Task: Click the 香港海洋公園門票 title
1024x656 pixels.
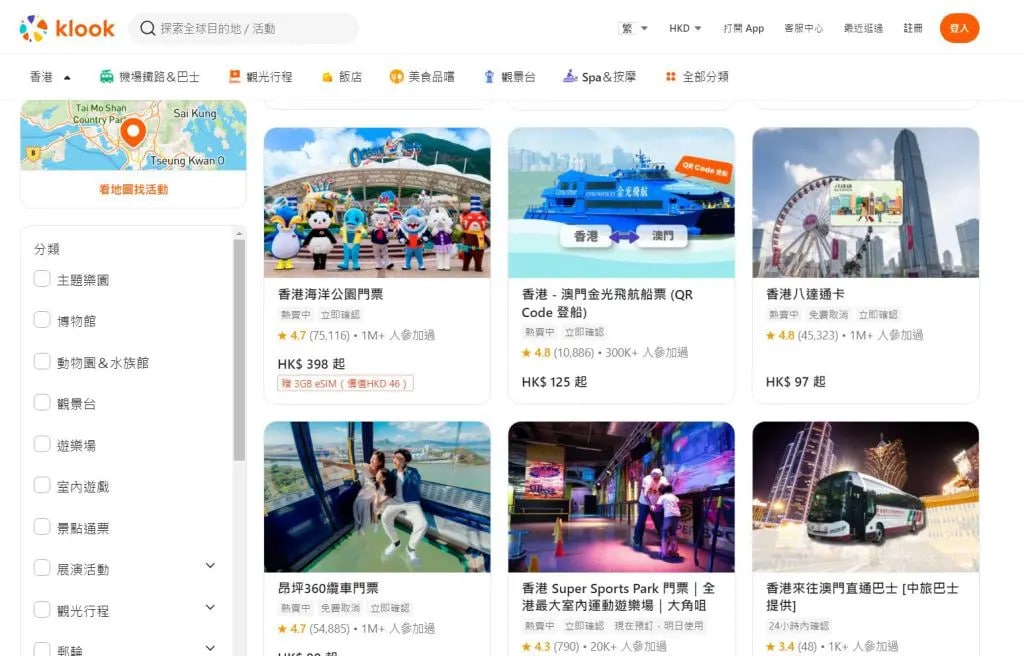Action: [x=330, y=294]
